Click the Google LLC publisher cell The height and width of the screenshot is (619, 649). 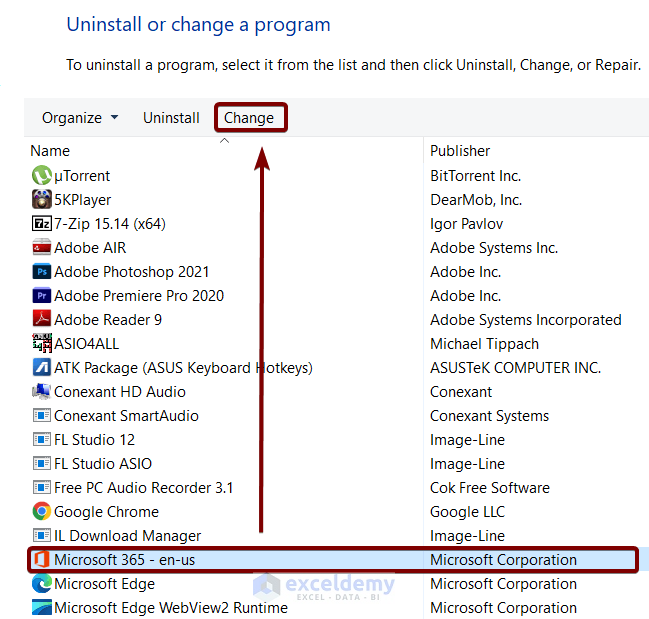(x=467, y=512)
